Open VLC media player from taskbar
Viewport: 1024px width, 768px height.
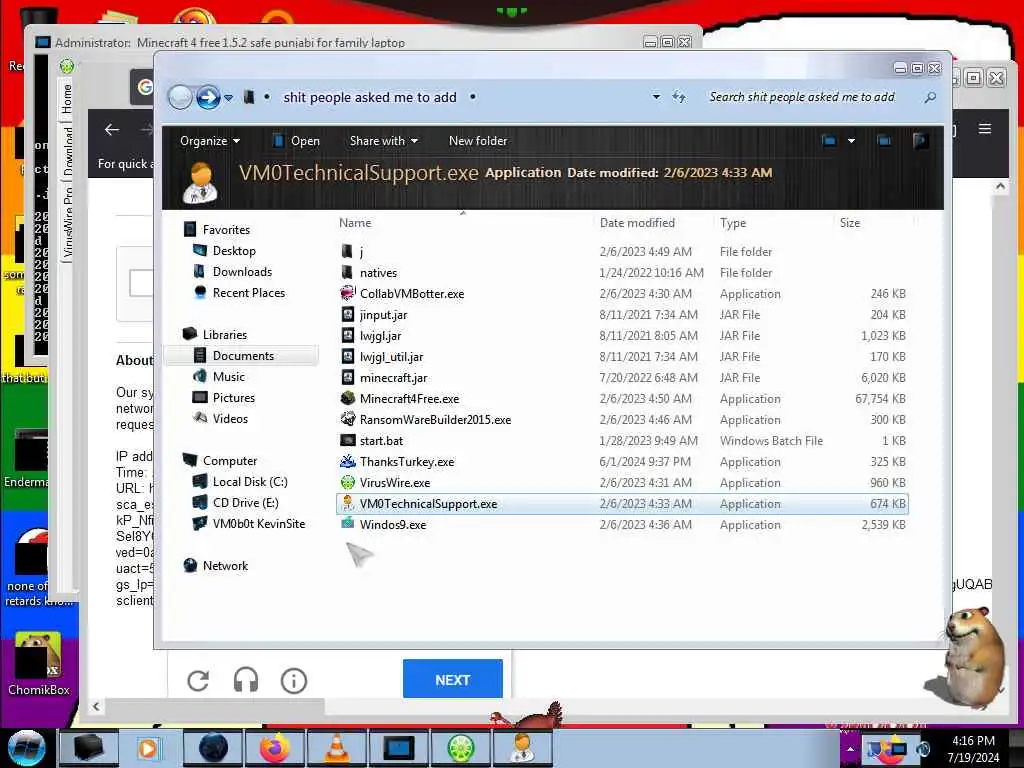pos(336,748)
